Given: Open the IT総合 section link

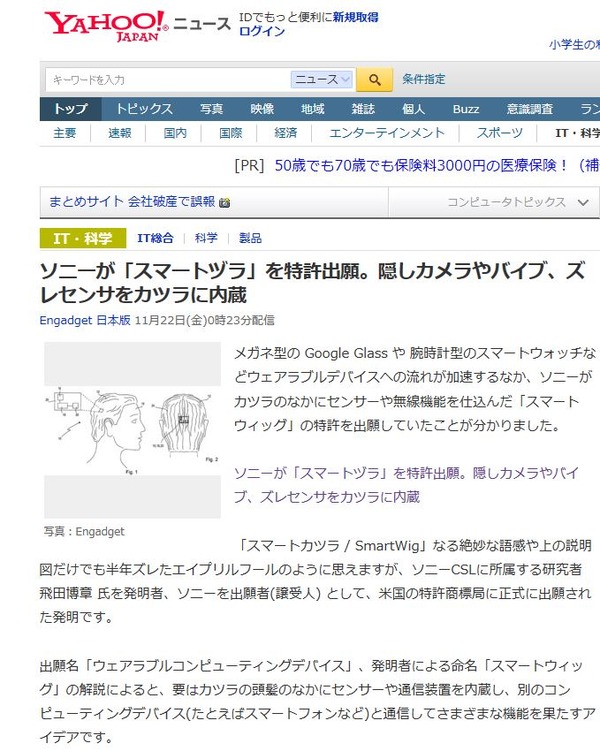Looking at the screenshot, I should point(155,238).
